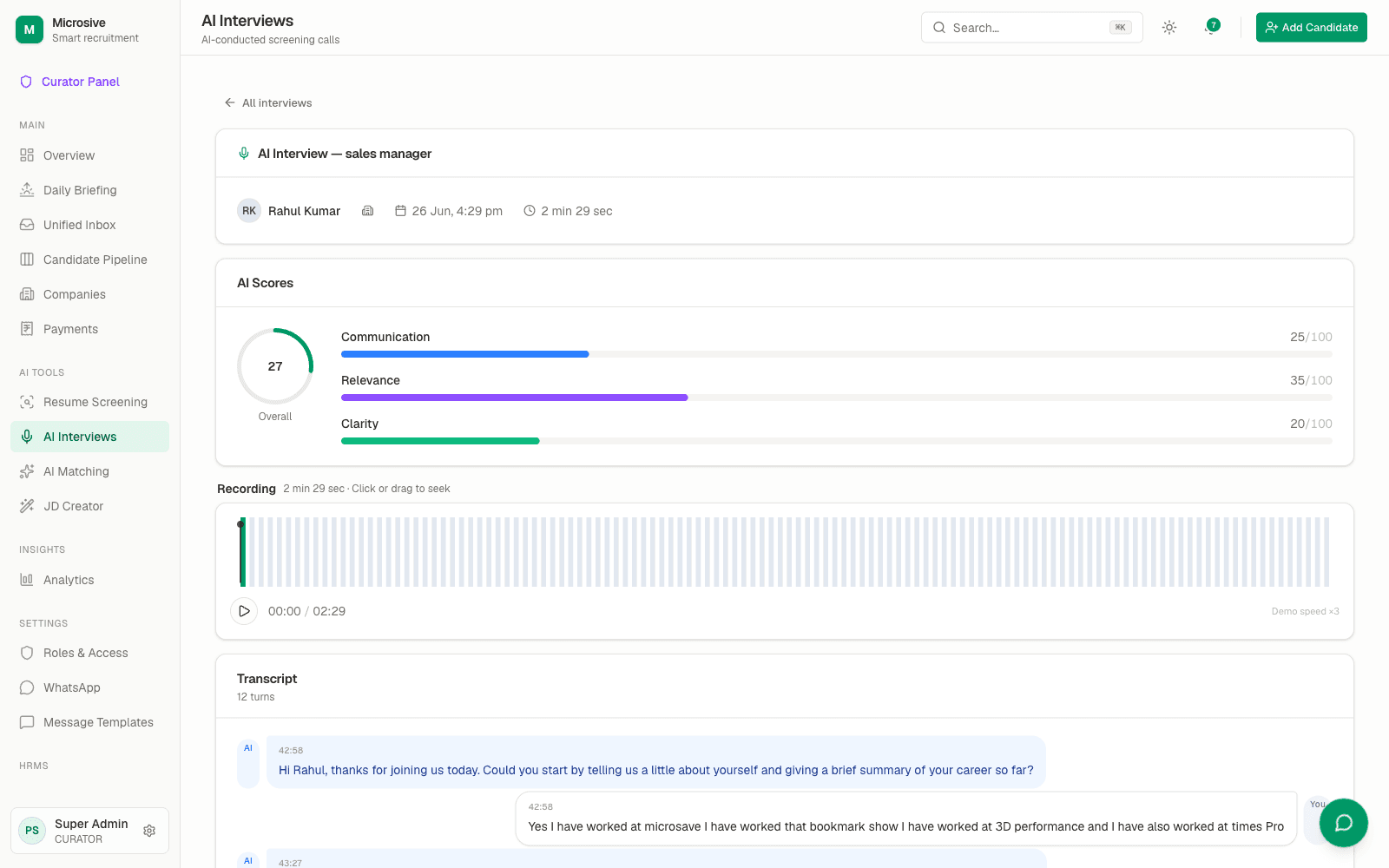Click the JD Creator wand icon
1389x868 pixels.
click(x=27, y=506)
